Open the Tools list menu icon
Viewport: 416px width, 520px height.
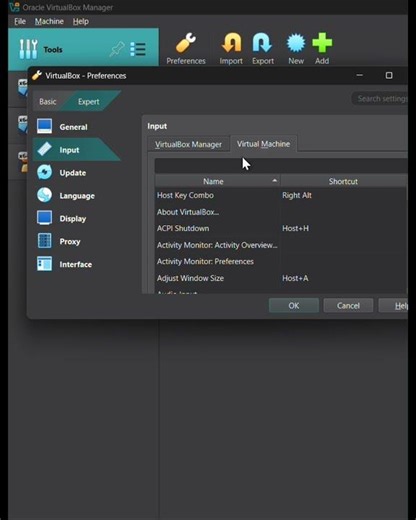click(x=138, y=49)
